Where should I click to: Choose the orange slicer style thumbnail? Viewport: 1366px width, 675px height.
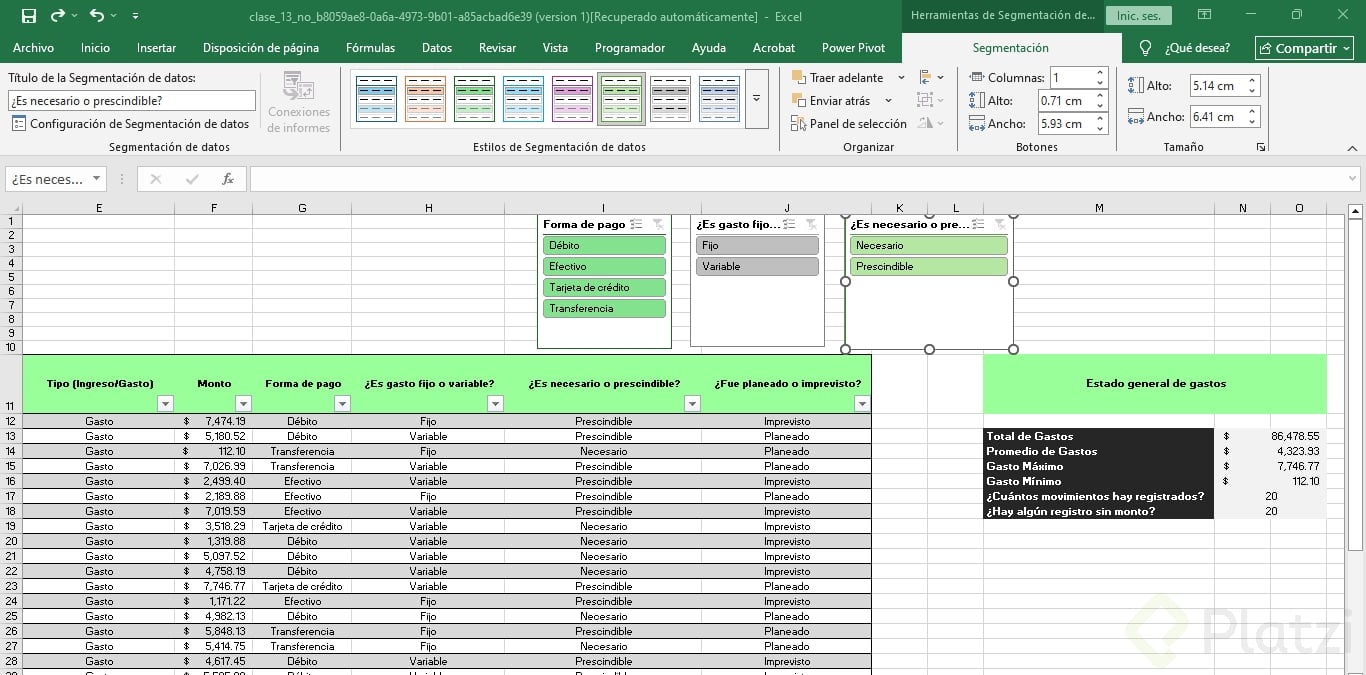click(425, 99)
